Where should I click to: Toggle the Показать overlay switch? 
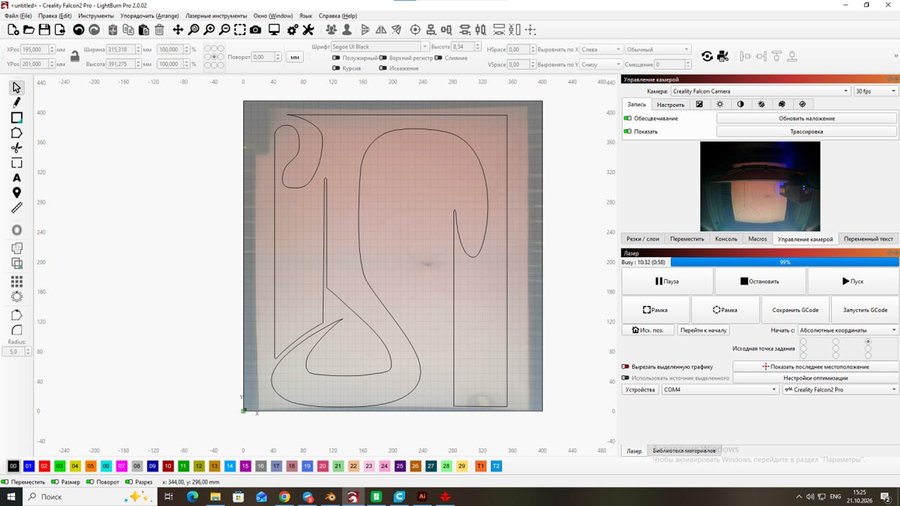coord(627,131)
